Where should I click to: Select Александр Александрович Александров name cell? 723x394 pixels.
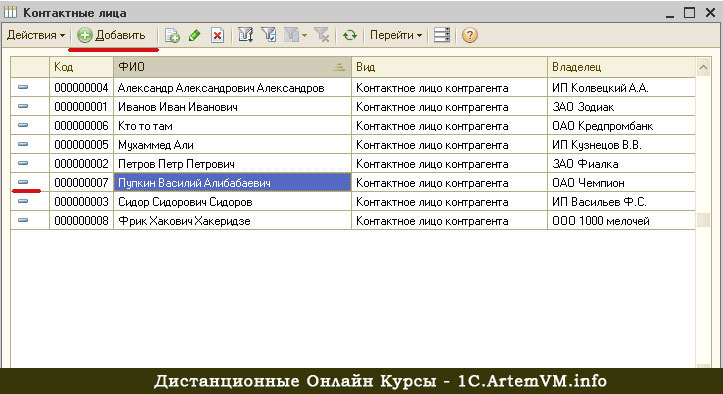(x=232, y=88)
